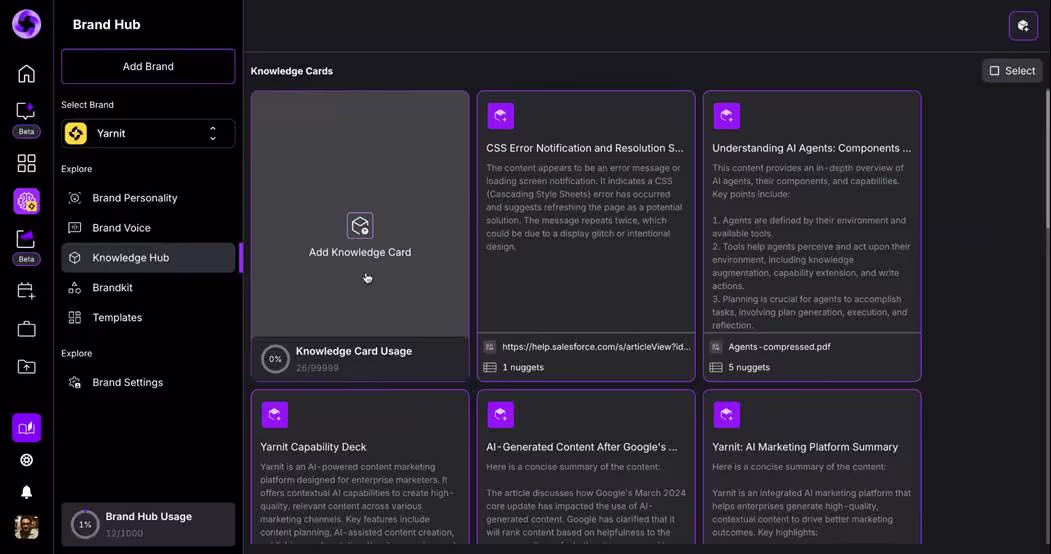Open the upload folder icon
The width and height of the screenshot is (1051, 554).
[26, 366]
